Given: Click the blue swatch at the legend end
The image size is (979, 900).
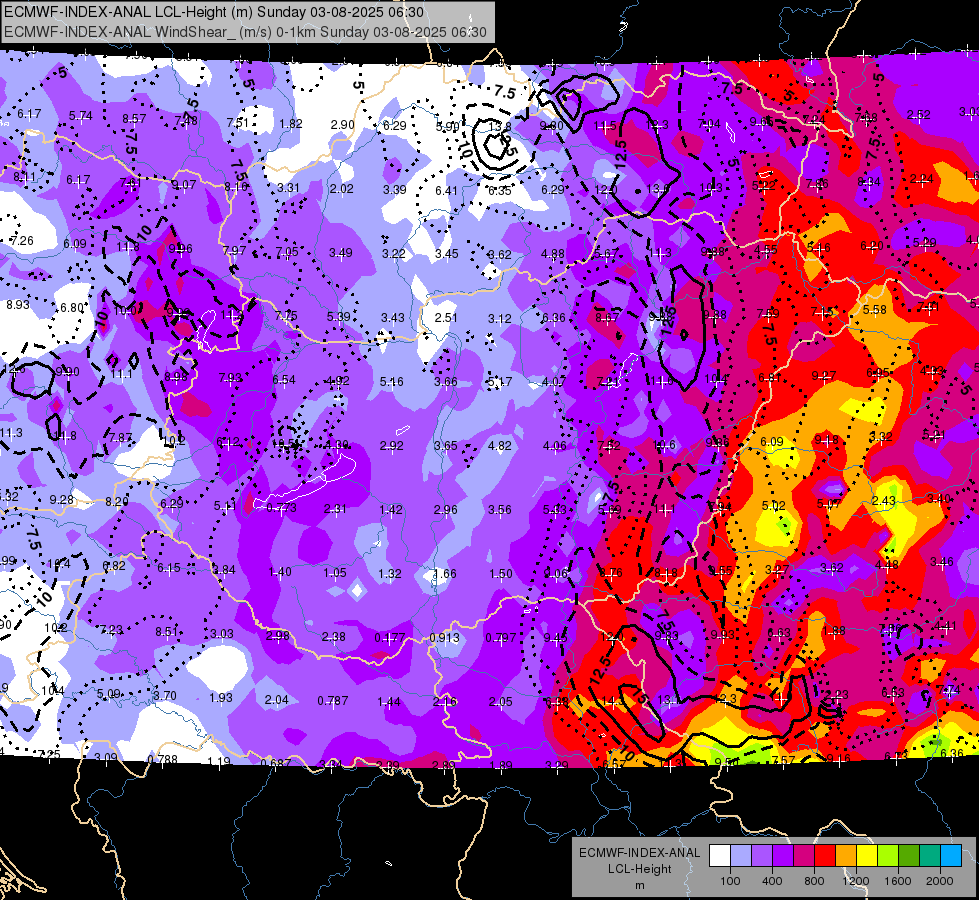Looking at the screenshot, I should [951, 856].
